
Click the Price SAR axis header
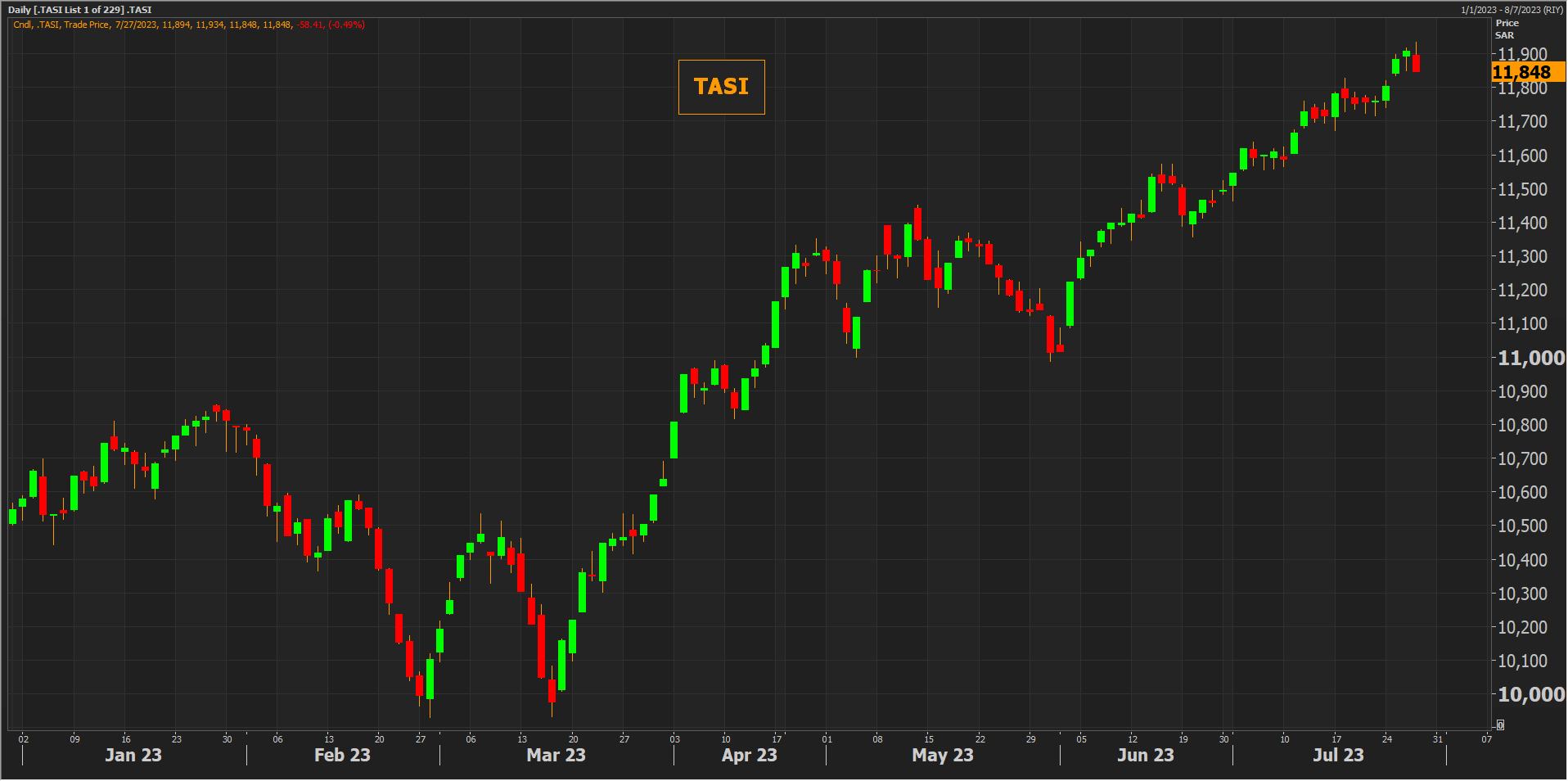pos(1506,29)
